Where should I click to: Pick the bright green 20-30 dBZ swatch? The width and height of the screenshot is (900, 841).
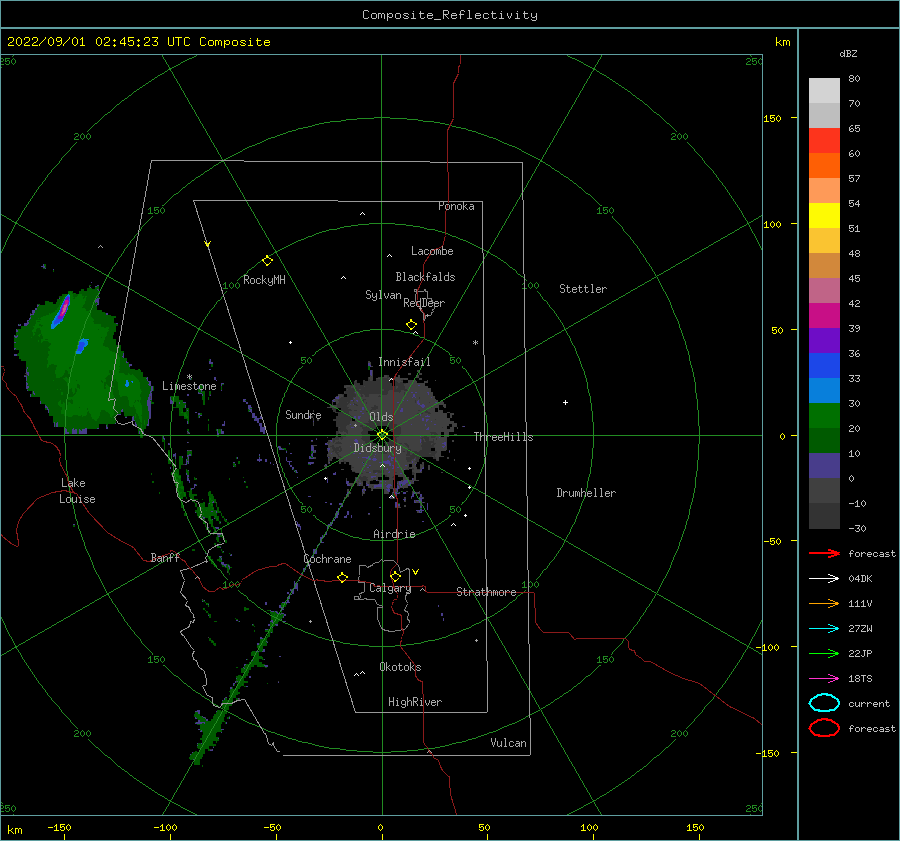(x=824, y=416)
